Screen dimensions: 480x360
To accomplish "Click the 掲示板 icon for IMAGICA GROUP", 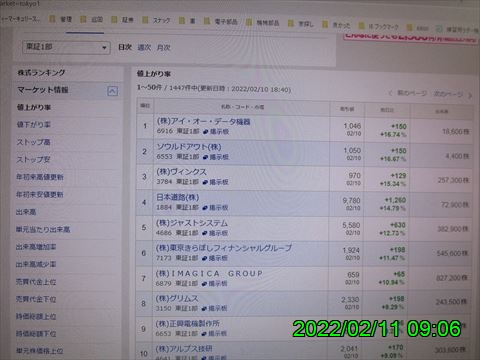I will coord(205,284).
